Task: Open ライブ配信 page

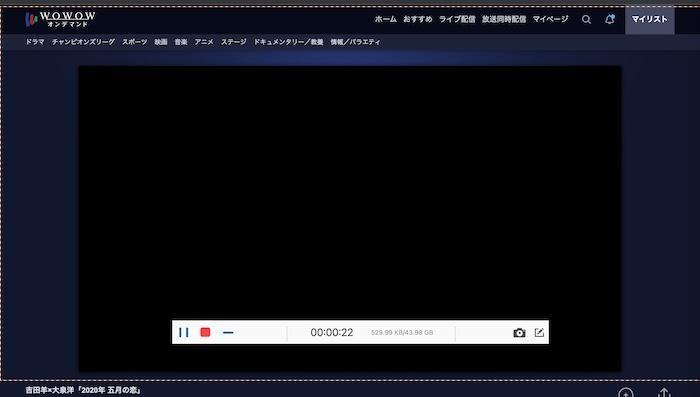Action: (457, 19)
